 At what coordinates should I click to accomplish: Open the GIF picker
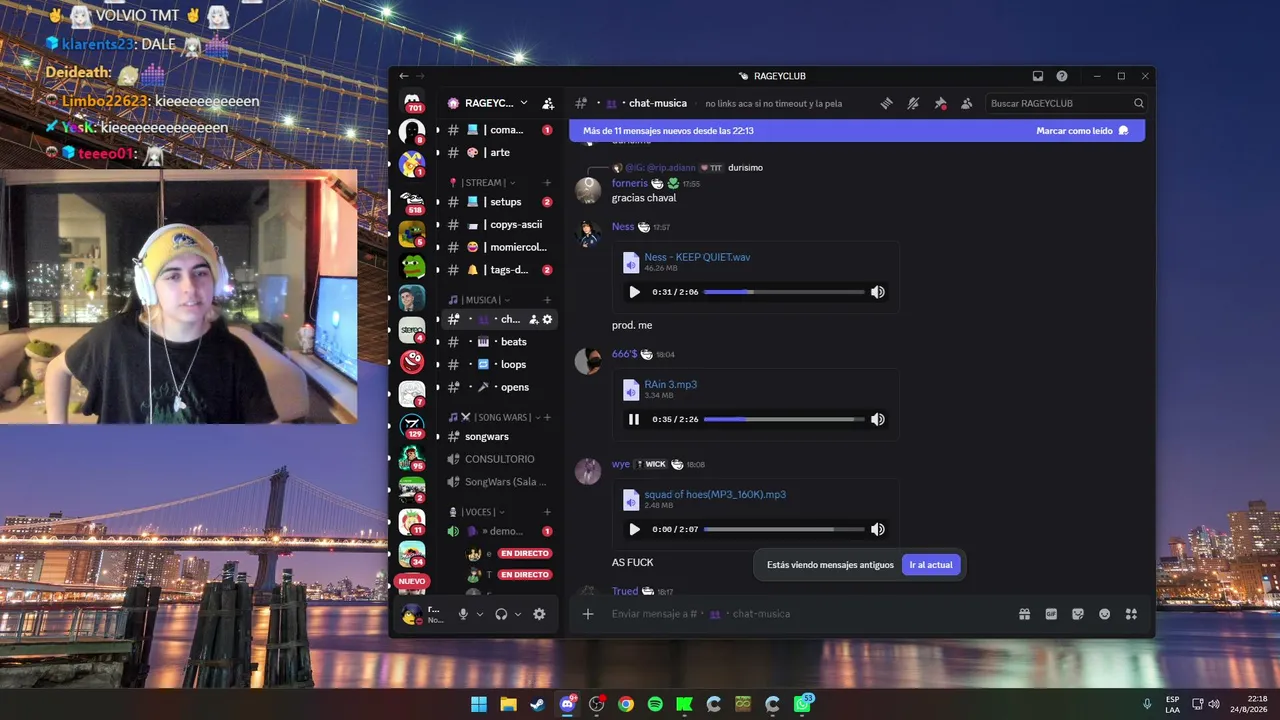click(x=1051, y=614)
